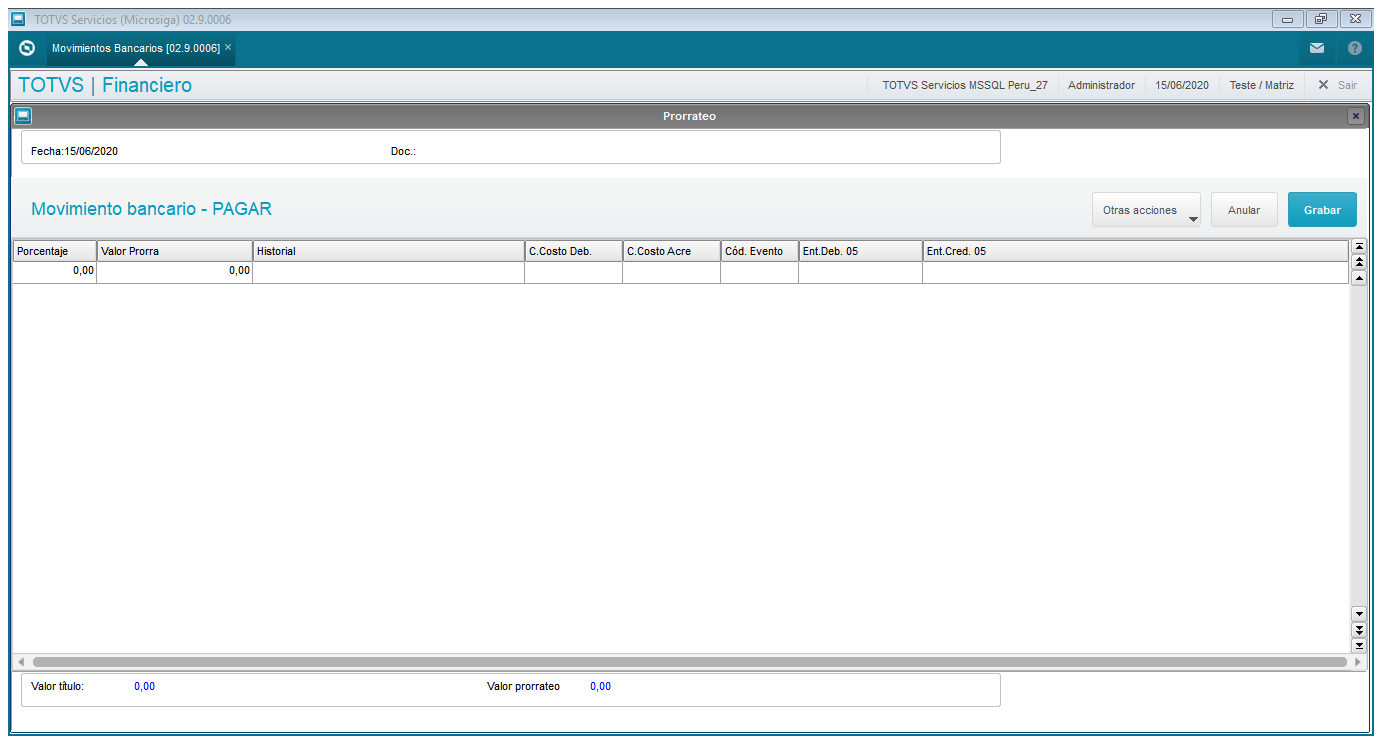
Task: Click the Teste / Matriz company label
Action: point(1261,85)
